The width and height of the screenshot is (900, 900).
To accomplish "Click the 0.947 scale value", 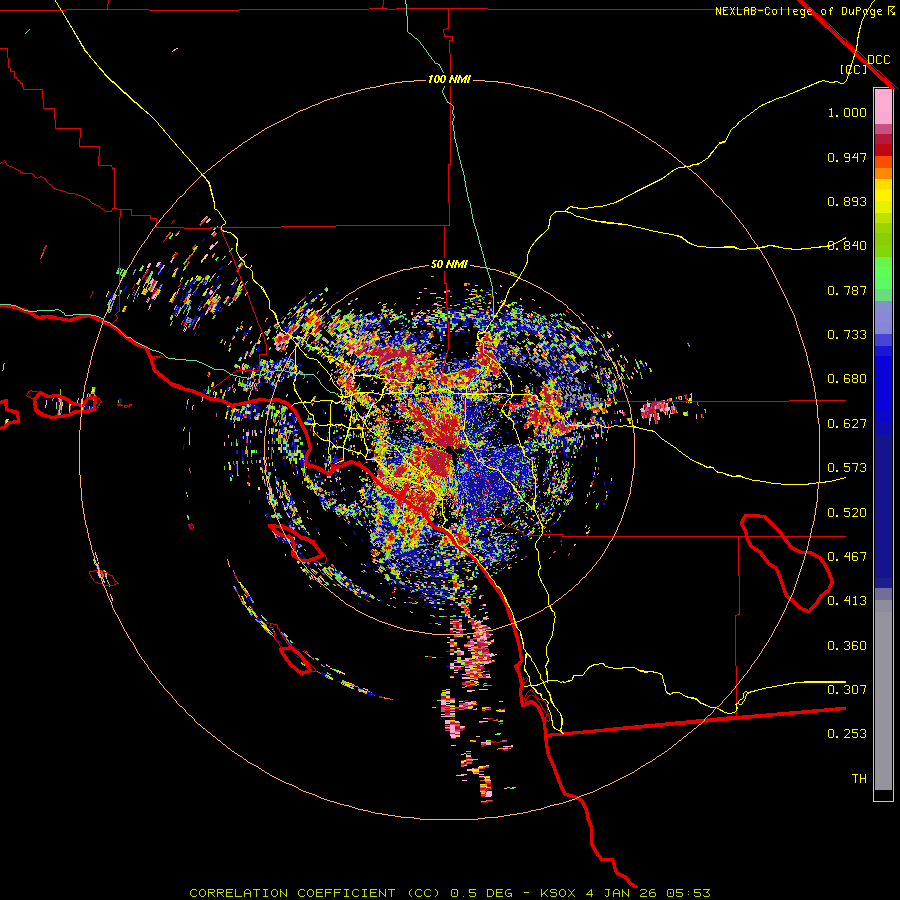I will pyautogui.click(x=847, y=157).
